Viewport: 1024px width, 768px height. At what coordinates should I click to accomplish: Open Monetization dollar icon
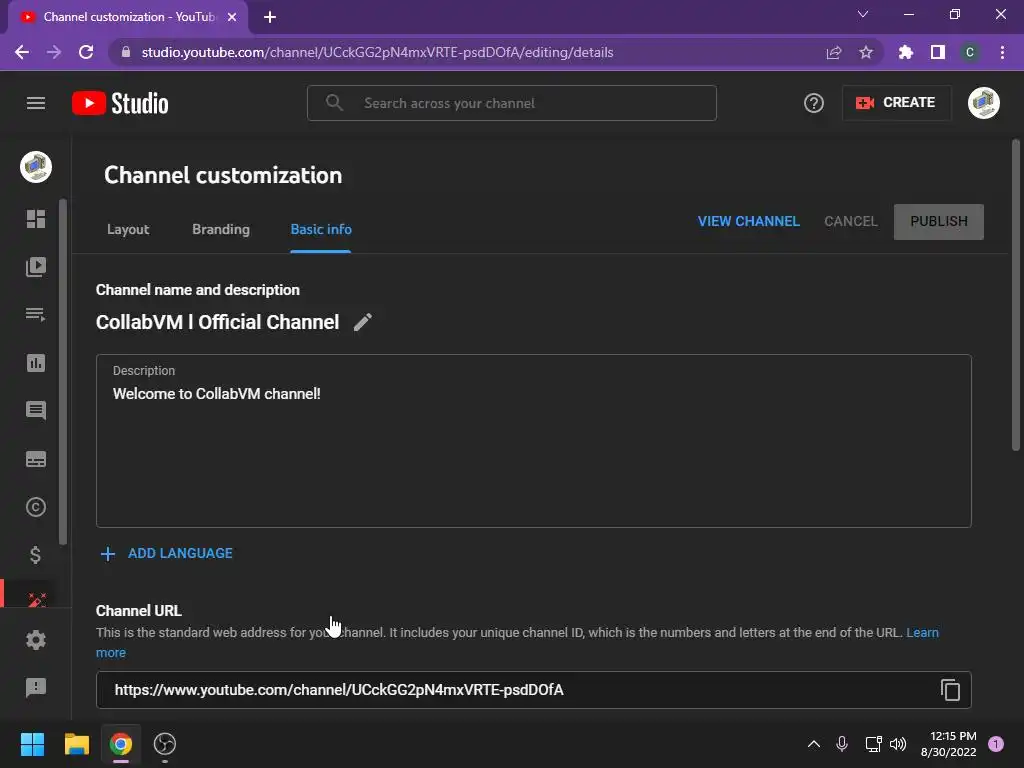point(36,555)
